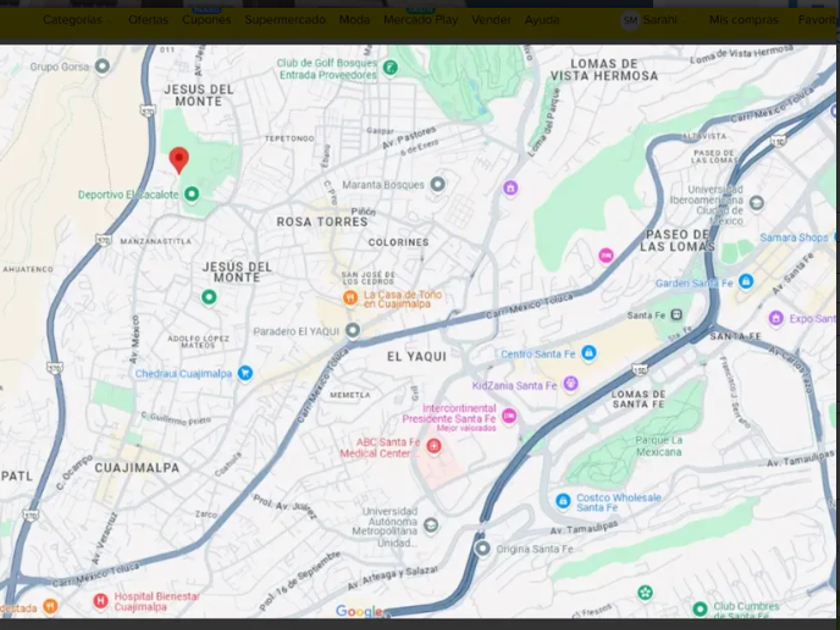This screenshot has height=630, width=840.
Task: Click the red location pin marker
Action: pyautogui.click(x=179, y=160)
